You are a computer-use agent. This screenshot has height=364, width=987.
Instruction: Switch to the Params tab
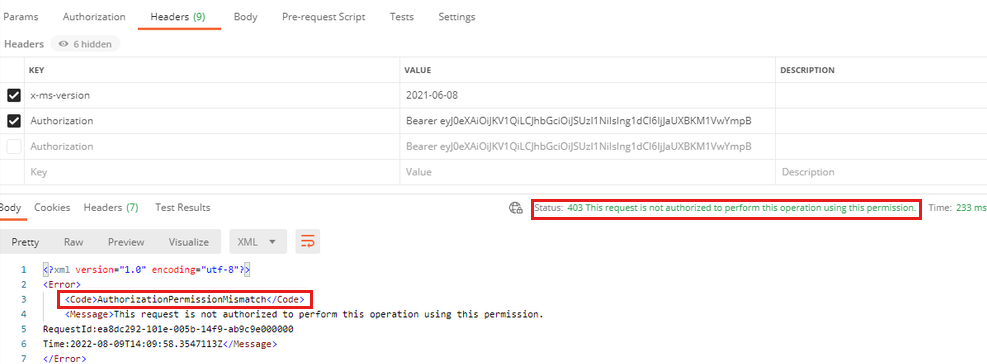click(x=21, y=17)
